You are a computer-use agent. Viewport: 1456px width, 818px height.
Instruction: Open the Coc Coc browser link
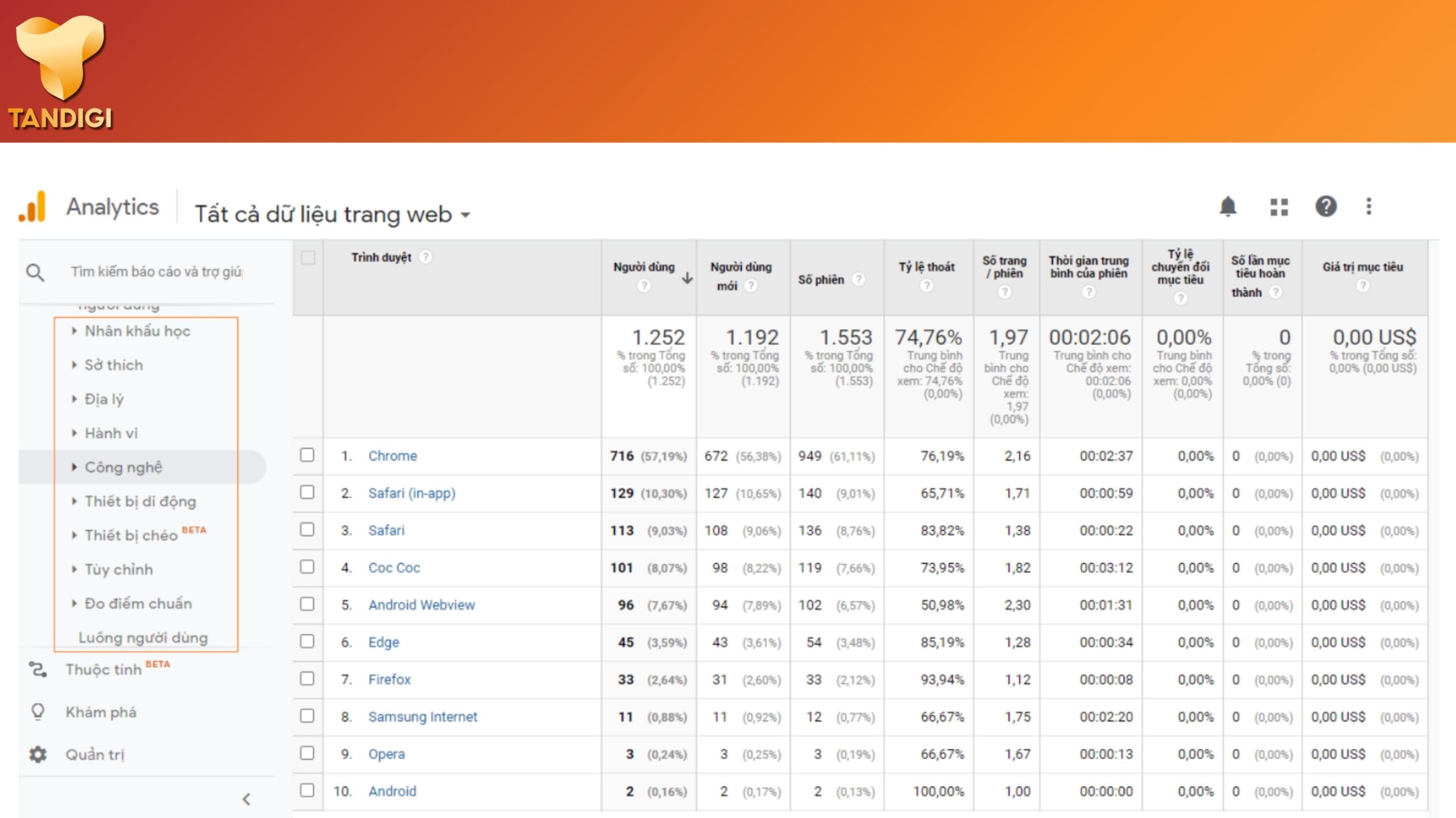click(394, 568)
